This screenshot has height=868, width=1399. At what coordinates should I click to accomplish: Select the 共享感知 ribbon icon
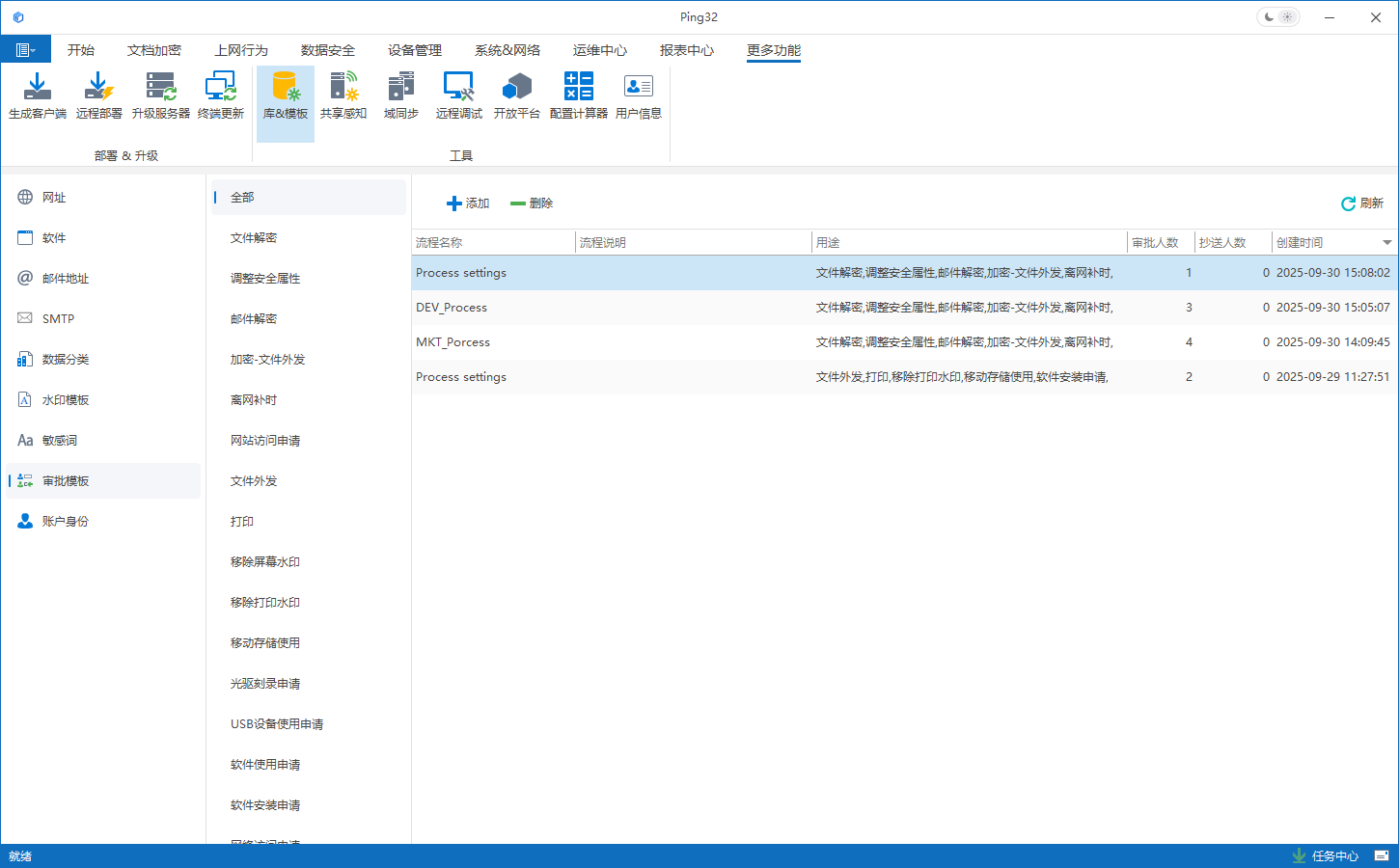point(343,95)
